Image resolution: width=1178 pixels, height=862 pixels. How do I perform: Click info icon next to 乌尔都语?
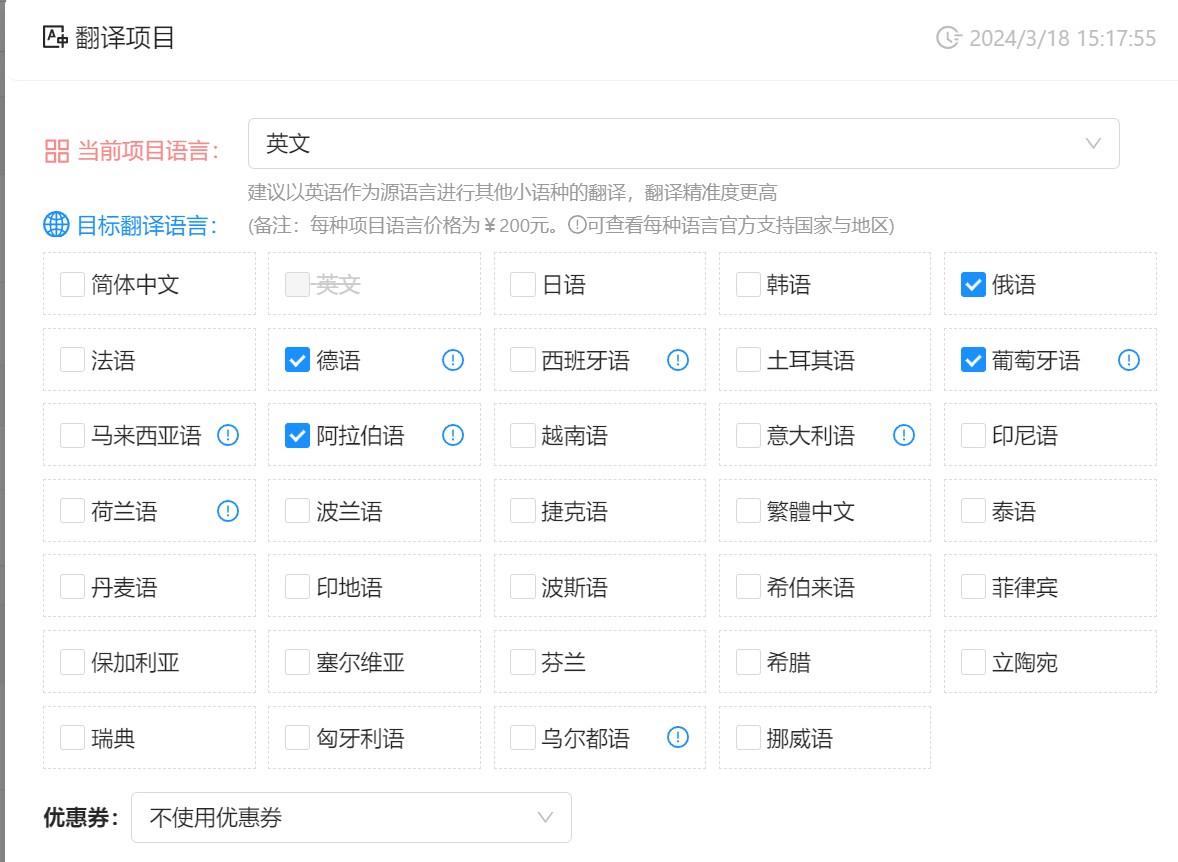click(x=678, y=738)
